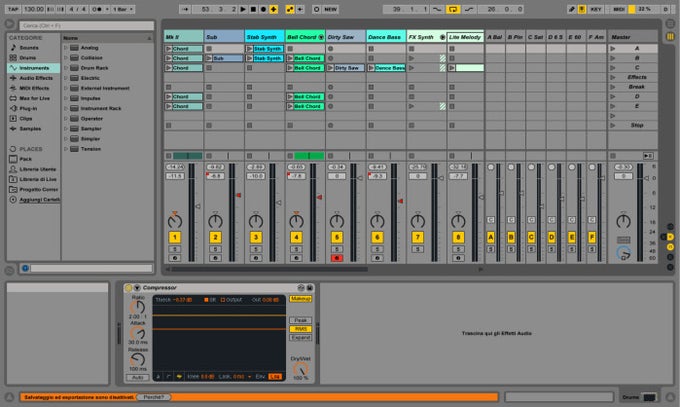Click the NEW scene capture button
680x407 pixels.
[330, 9]
